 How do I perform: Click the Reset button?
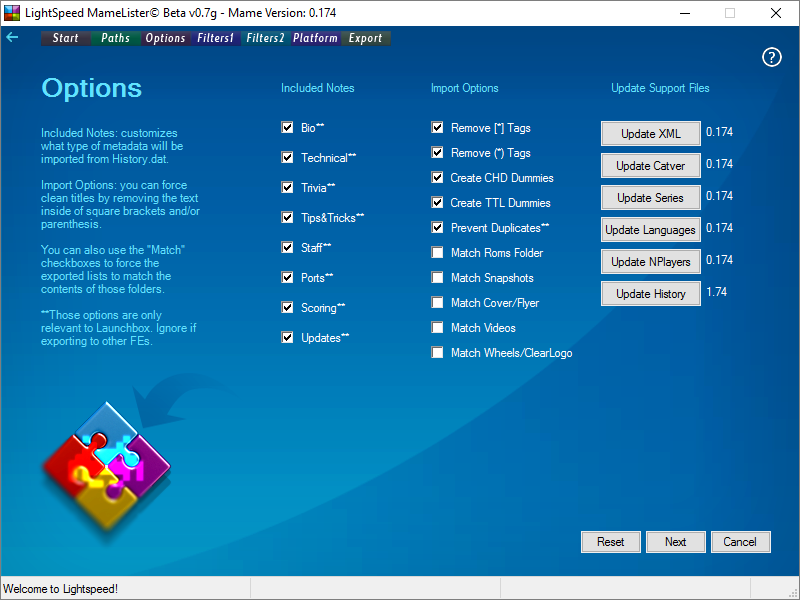(611, 542)
